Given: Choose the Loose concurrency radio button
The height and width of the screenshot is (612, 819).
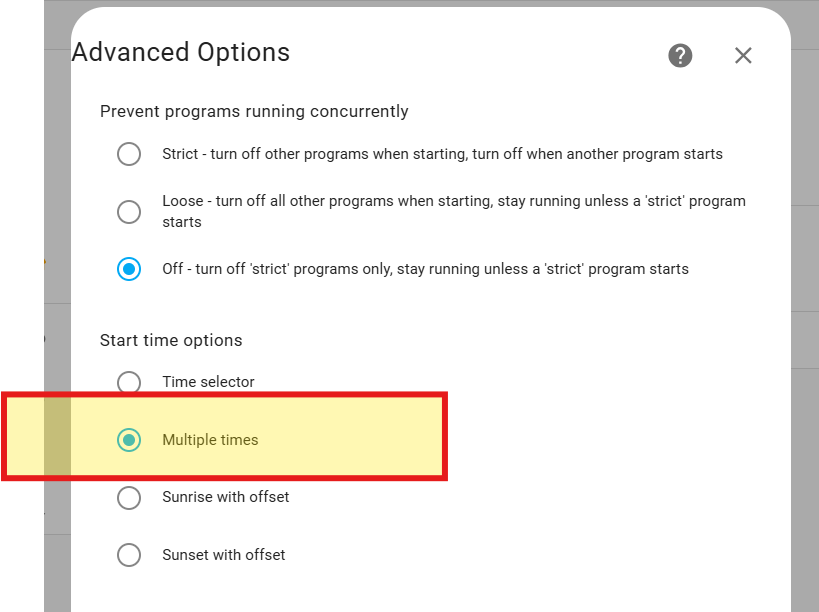Looking at the screenshot, I should click(129, 212).
